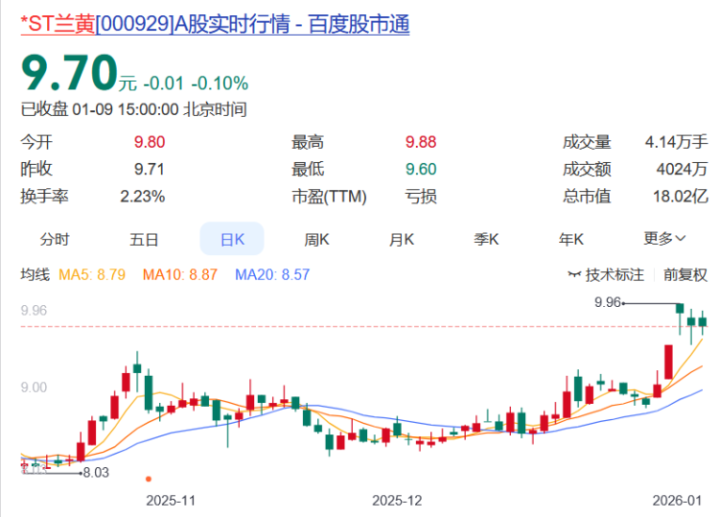Open the 前复权 adjustment selector
The height and width of the screenshot is (517, 719).
coord(685,275)
